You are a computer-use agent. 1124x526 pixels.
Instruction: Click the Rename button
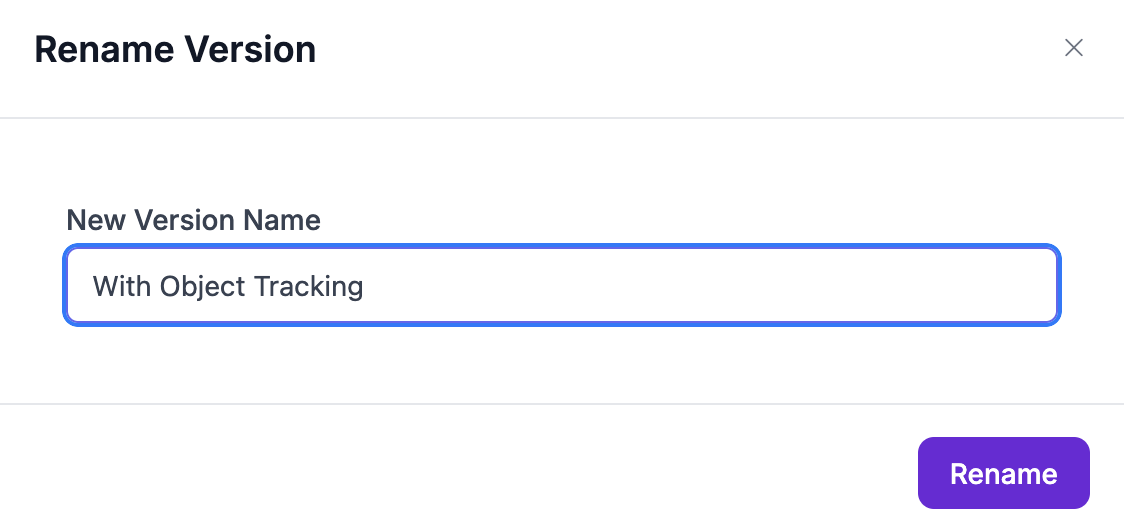[1003, 473]
